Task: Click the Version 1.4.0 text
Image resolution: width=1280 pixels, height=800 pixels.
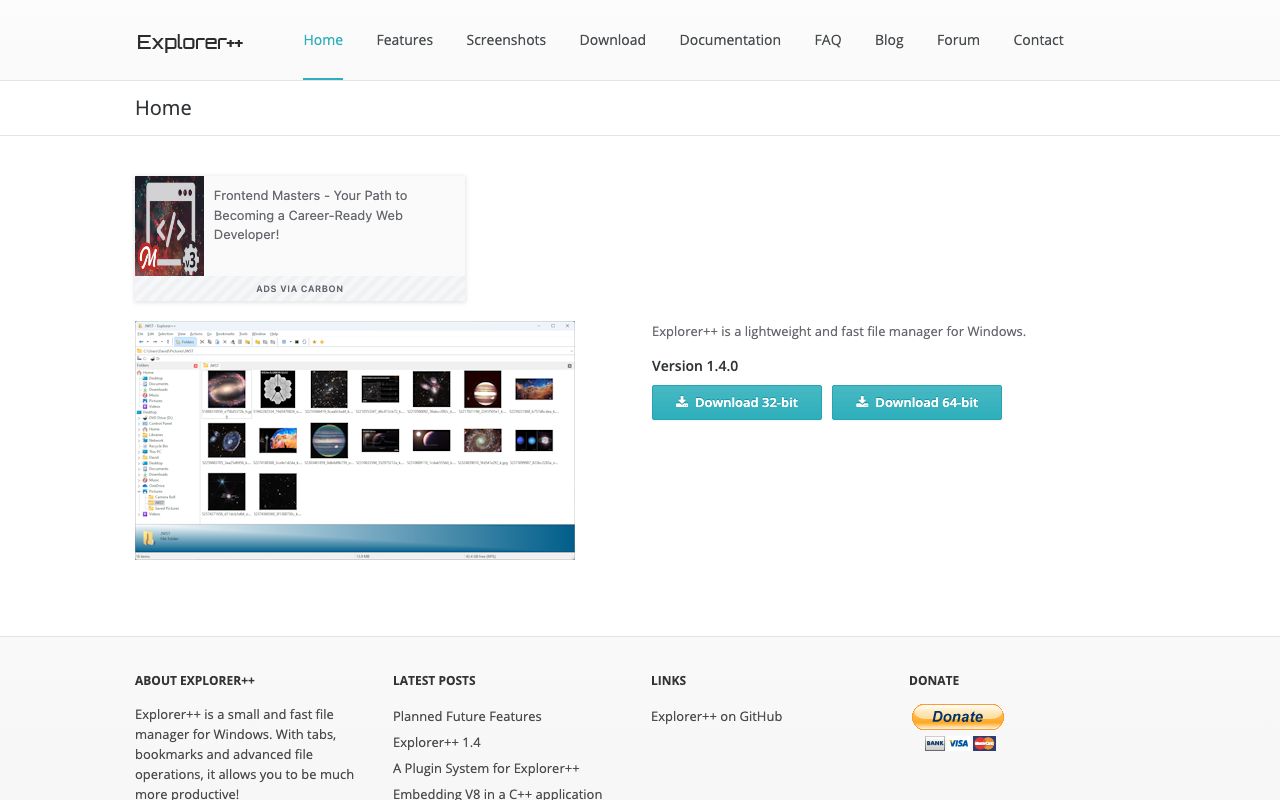Action: click(x=695, y=366)
